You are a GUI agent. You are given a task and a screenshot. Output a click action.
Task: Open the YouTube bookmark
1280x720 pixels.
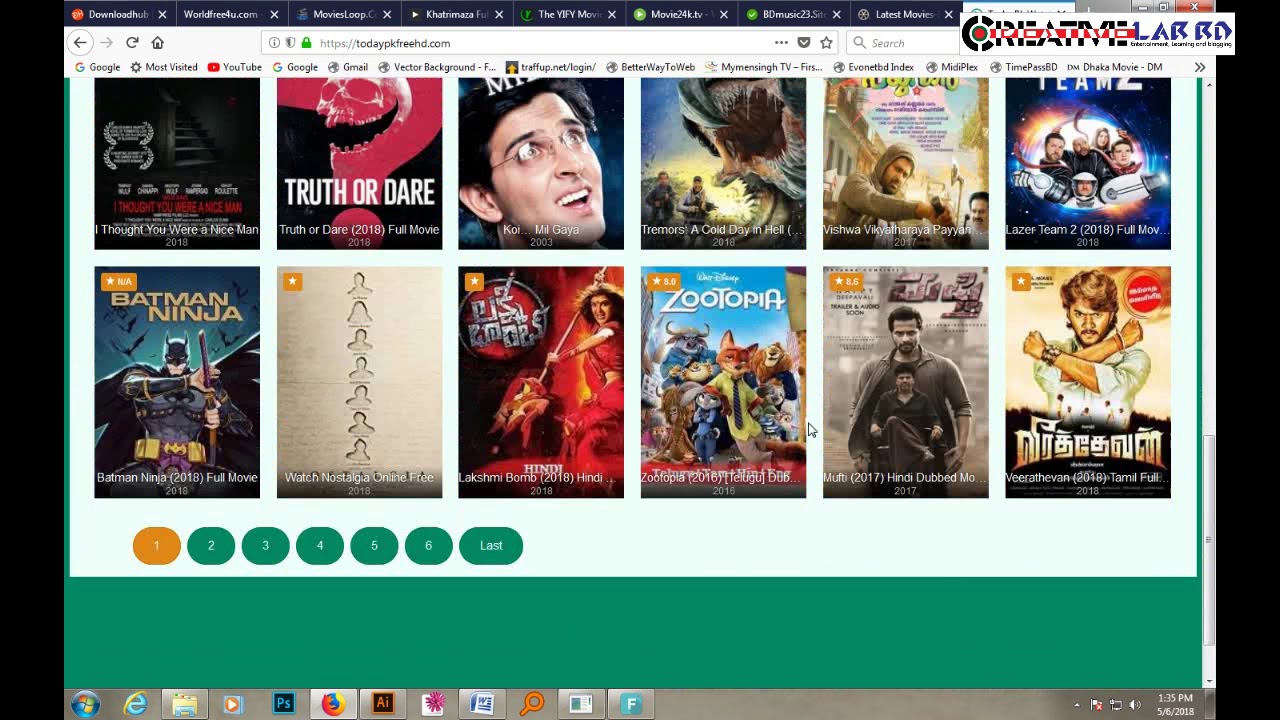235,67
